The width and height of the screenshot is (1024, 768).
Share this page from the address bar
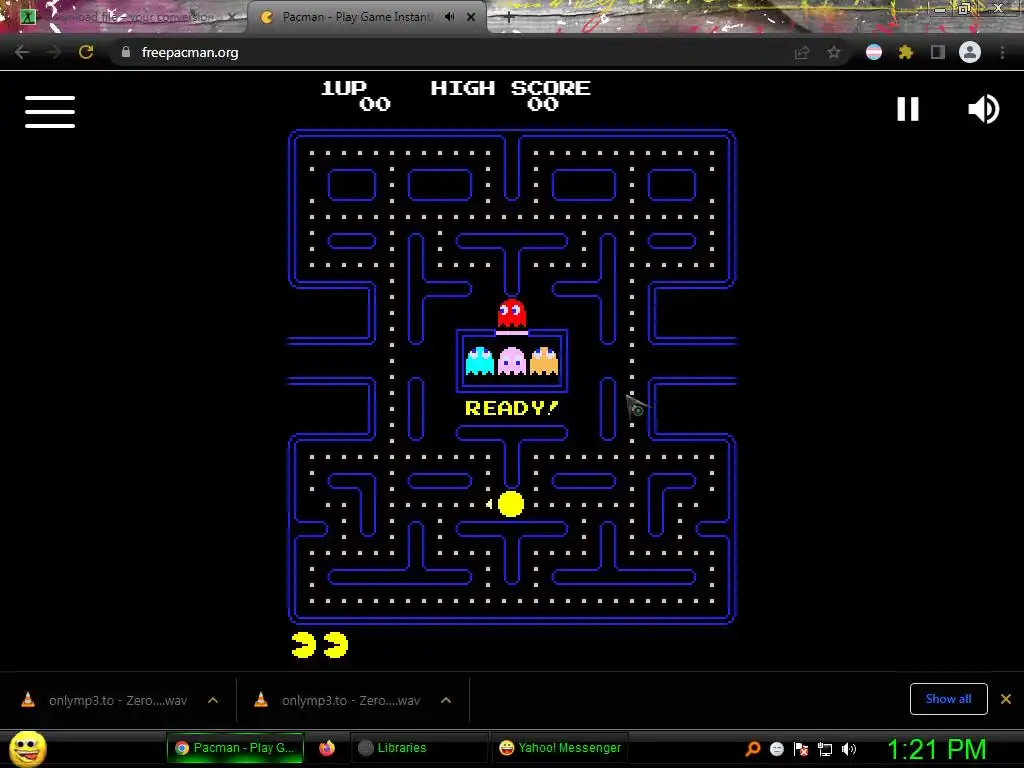[x=802, y=52]
